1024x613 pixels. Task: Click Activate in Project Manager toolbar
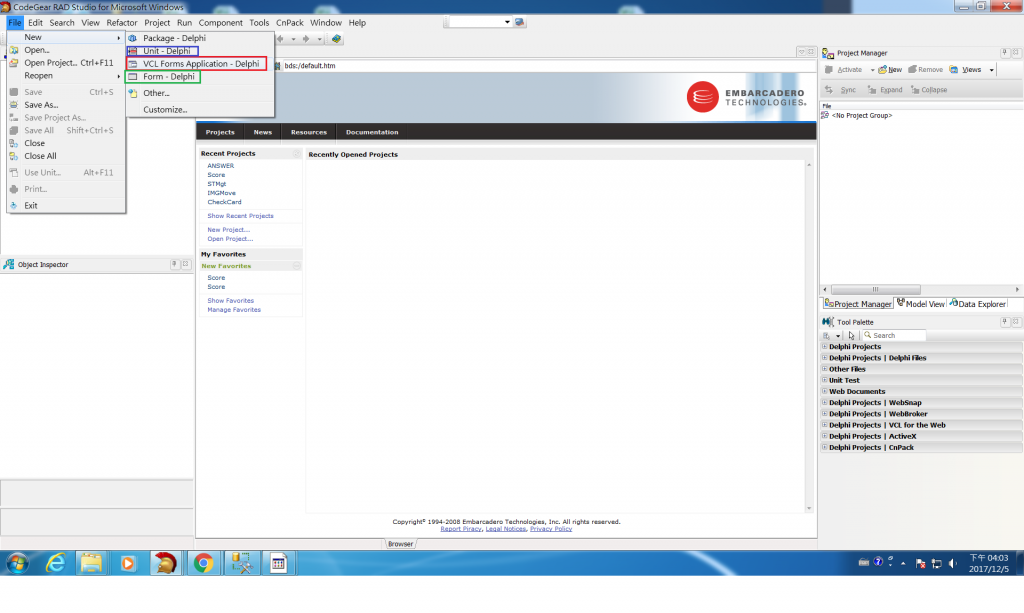[x=843, y=70]
